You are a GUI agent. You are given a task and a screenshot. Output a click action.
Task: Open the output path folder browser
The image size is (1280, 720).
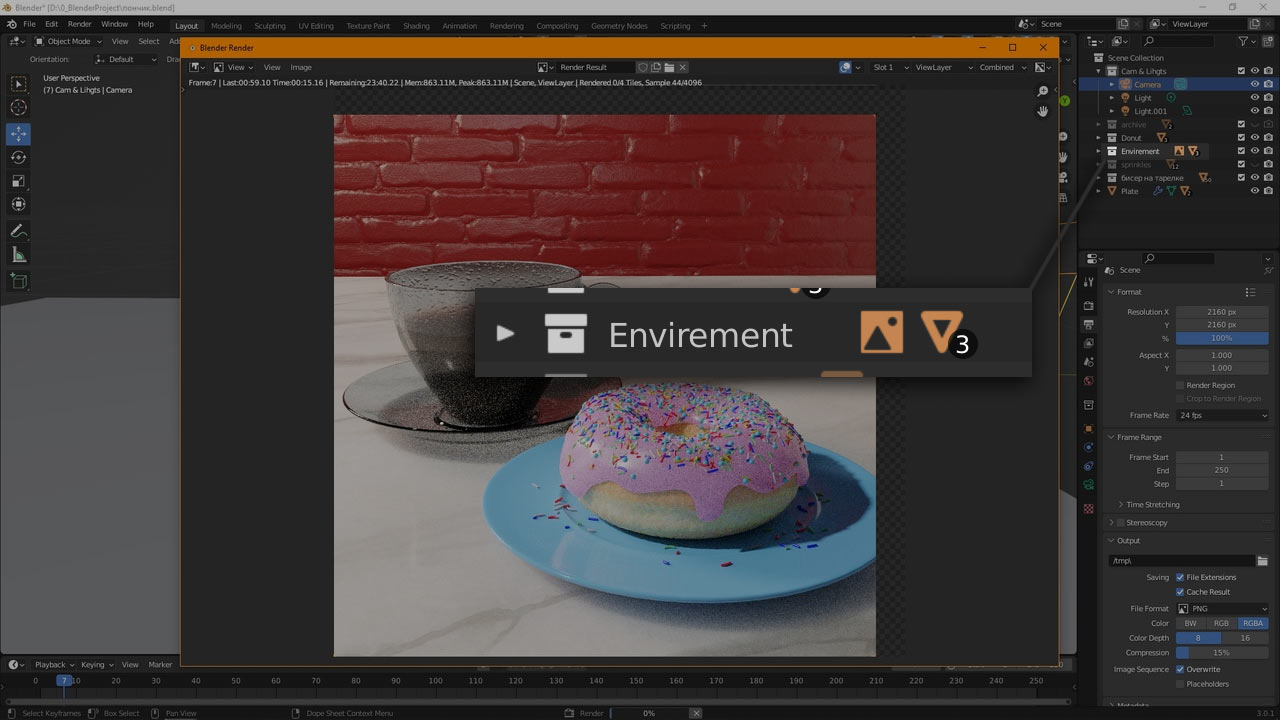point(1262,561)
